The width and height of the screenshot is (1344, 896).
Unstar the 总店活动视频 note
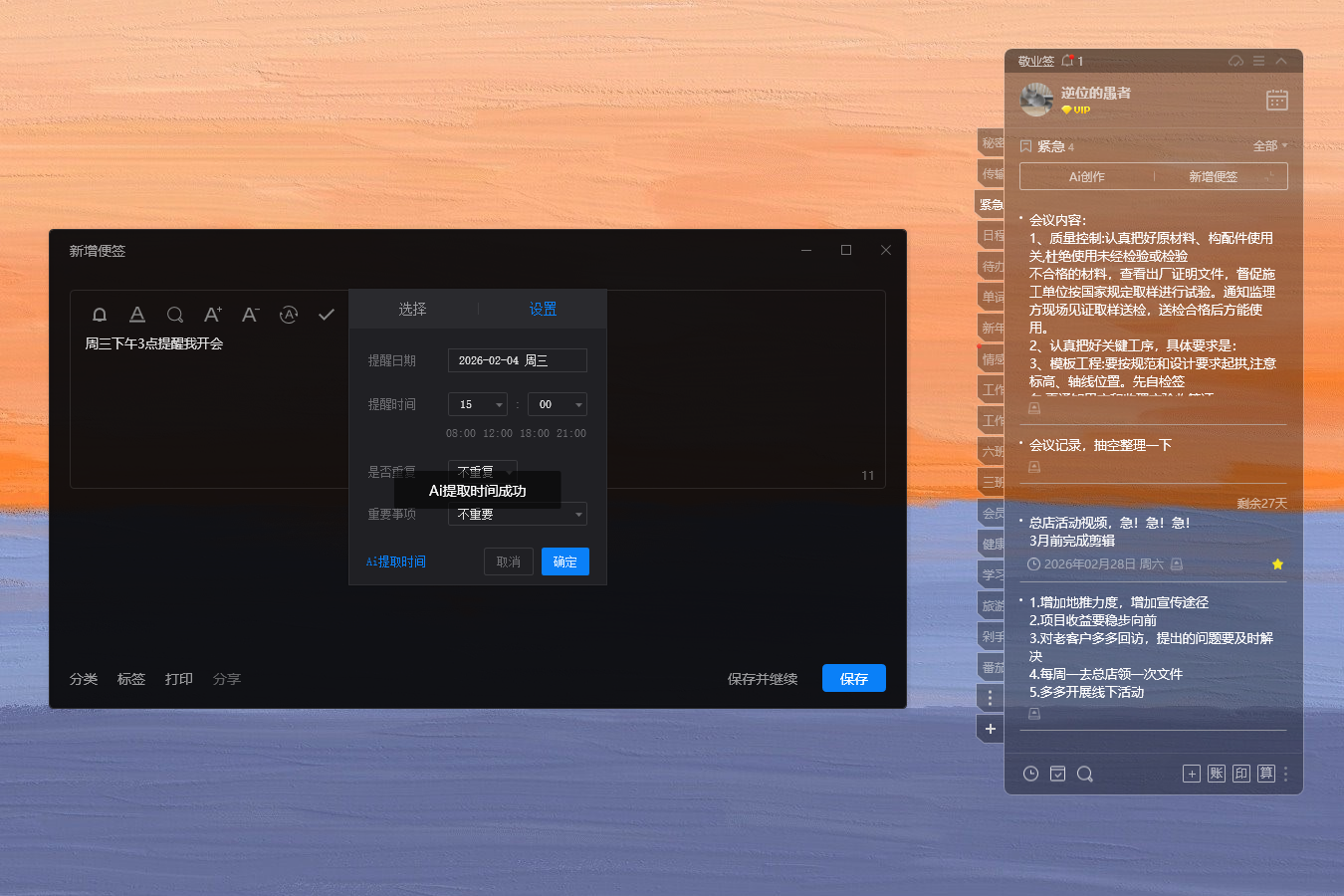point(1277,563)
